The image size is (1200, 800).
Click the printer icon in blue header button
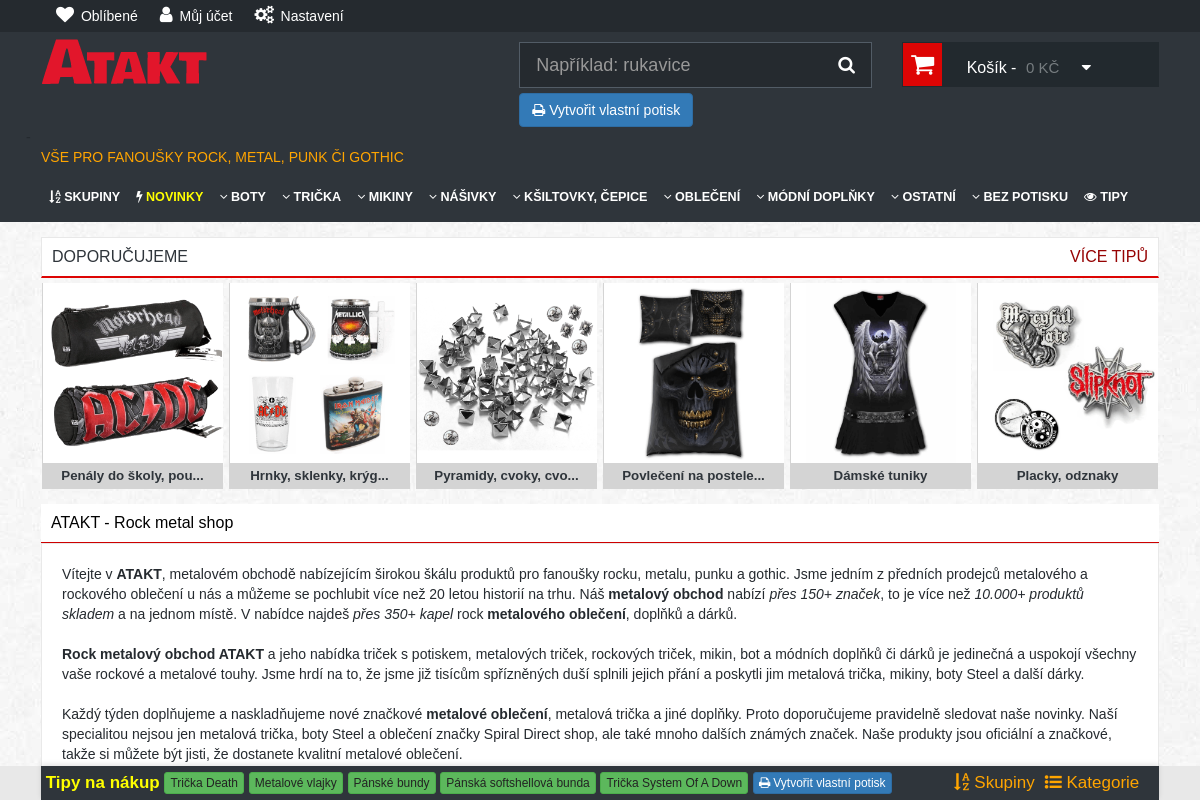pyautogui.click(x=538, y=110)
